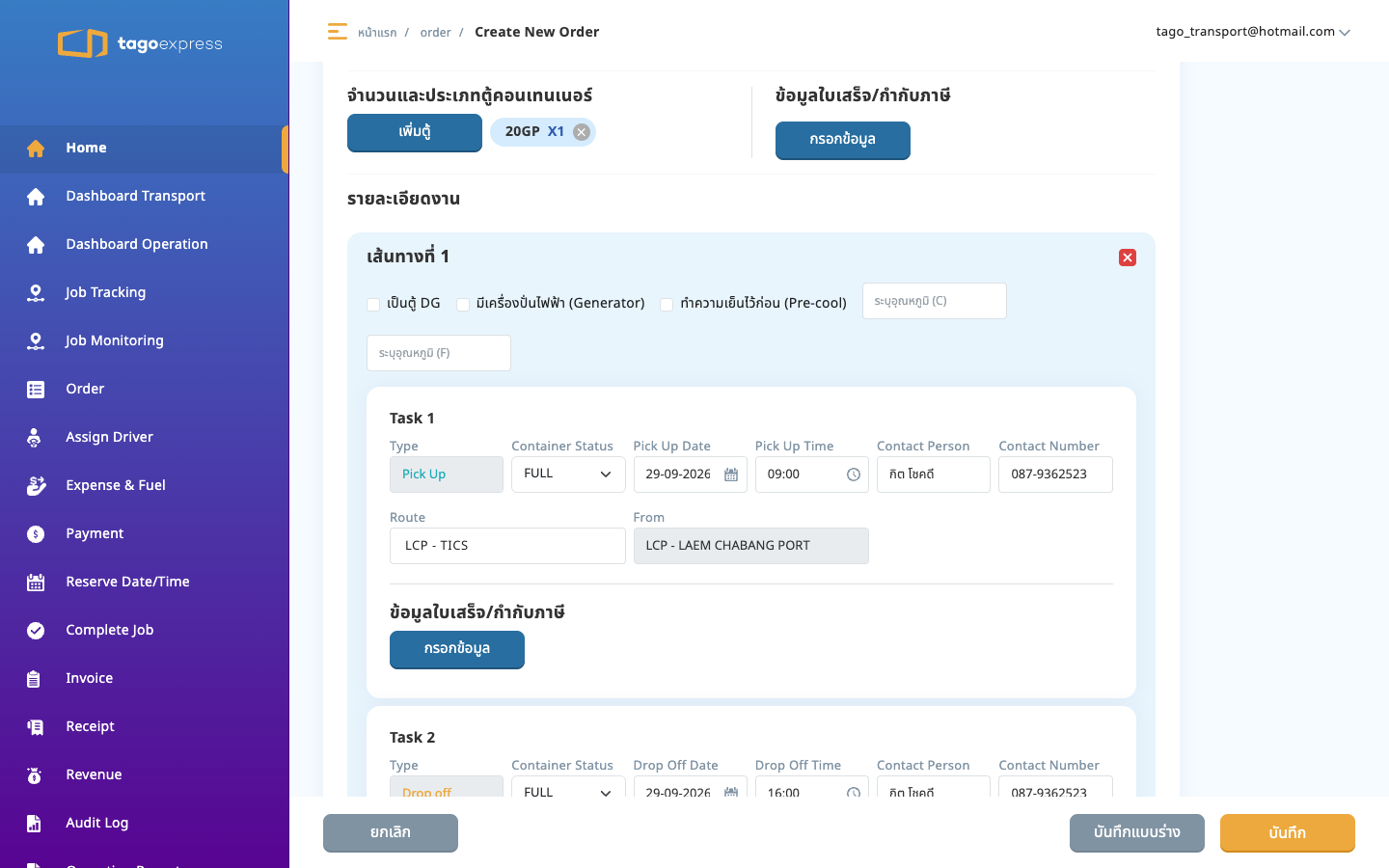The height and width of the screenshot is (868, 1389).
Task: Enable the Generator checkbox
Action: click(x=463, y=304)
